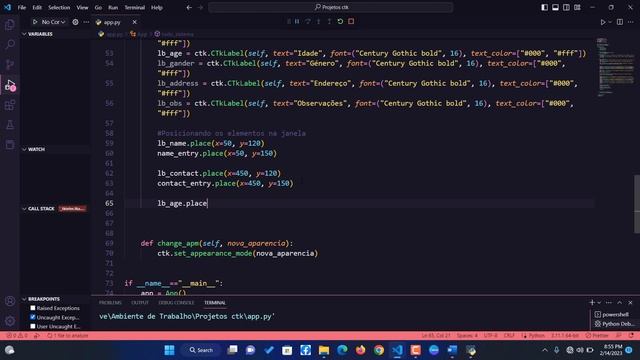Toggle Uncaught Exceptions breakpoint checkbox
640x360 pixels.
pos(33,317)
